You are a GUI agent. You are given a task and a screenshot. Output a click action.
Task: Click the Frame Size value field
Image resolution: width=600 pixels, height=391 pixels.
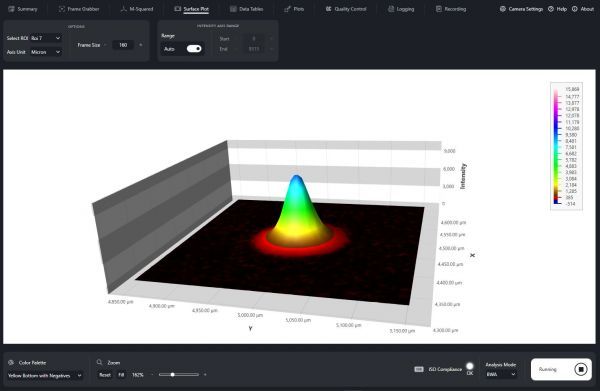(x=123, y=45)
